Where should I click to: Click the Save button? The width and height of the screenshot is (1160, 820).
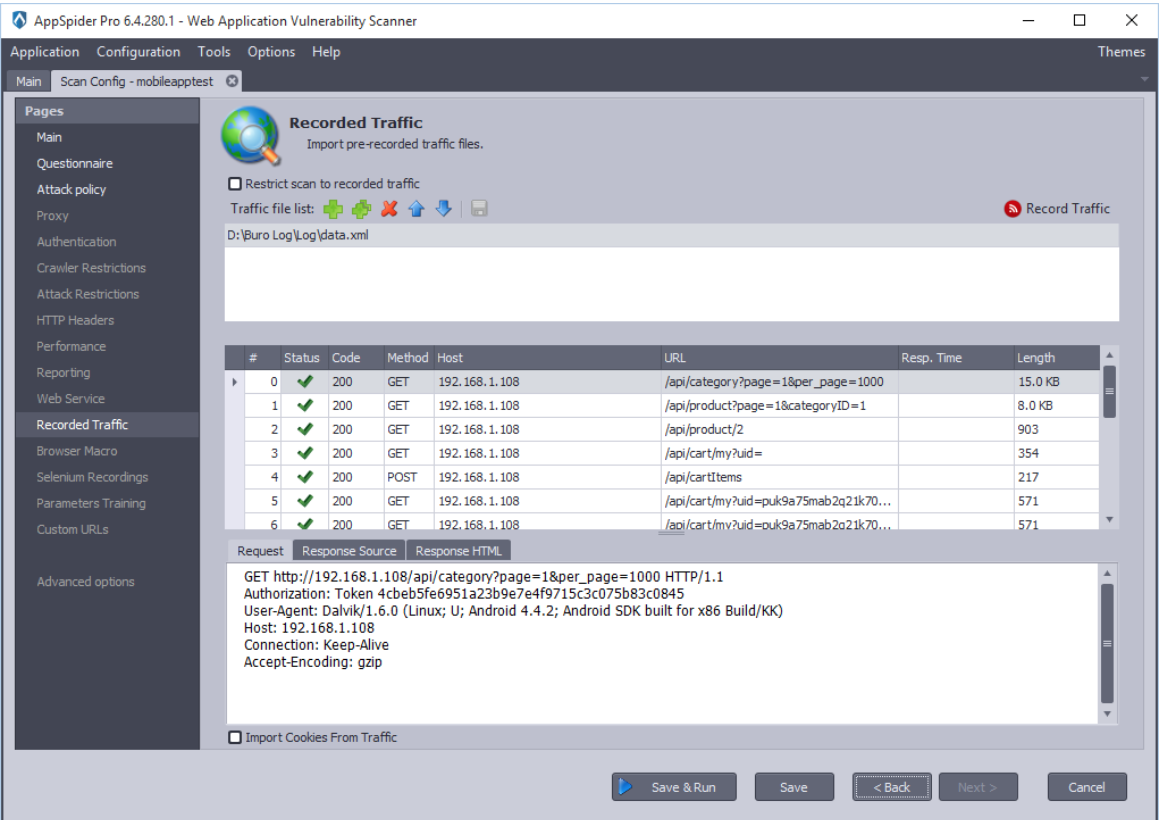pyautogui.click(x=794, y=787)
